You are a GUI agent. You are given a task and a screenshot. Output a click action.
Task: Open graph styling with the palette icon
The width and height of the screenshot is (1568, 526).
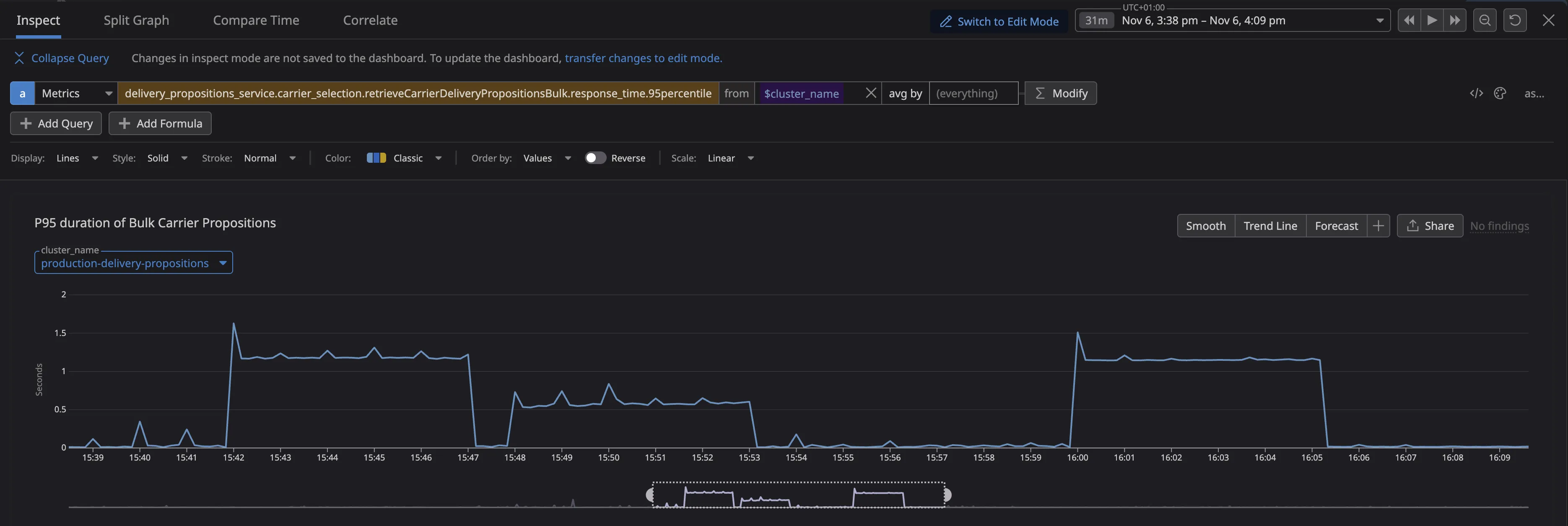click(x=1500, y=93)
